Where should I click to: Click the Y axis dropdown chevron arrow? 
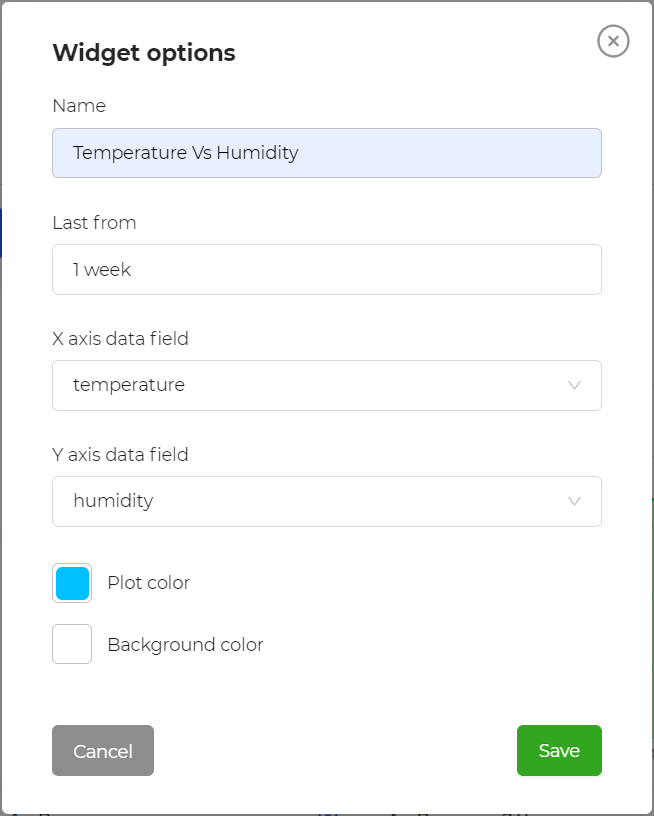coord(574,501)
